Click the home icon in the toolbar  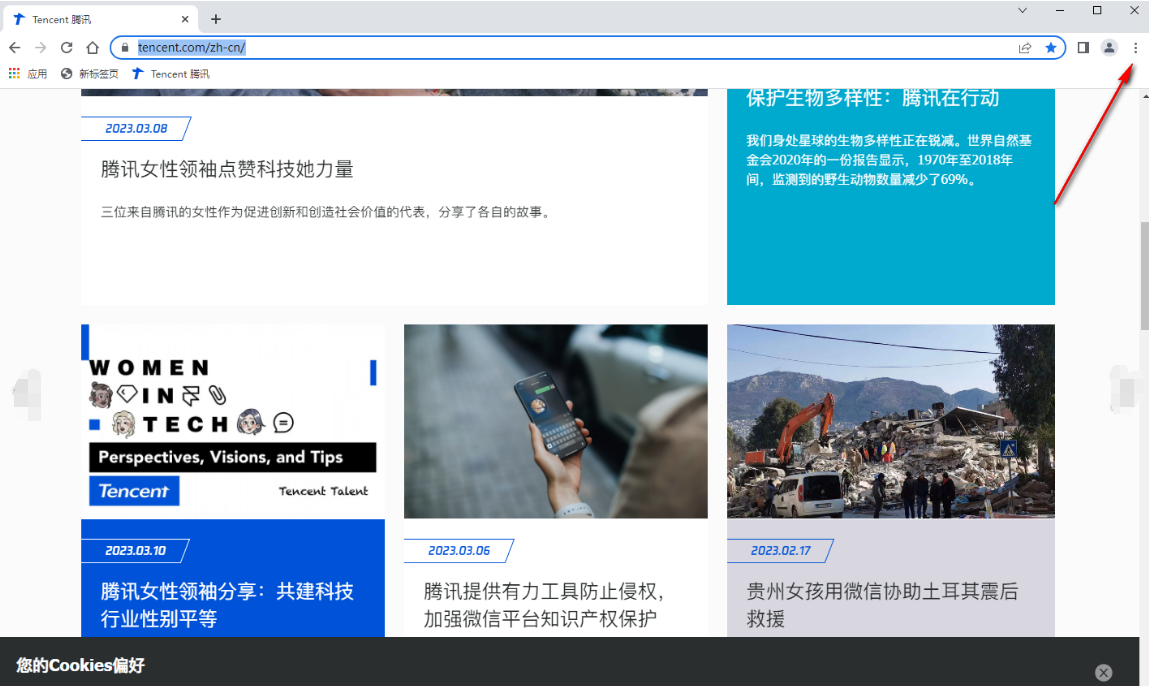click(x=91, y=47)
